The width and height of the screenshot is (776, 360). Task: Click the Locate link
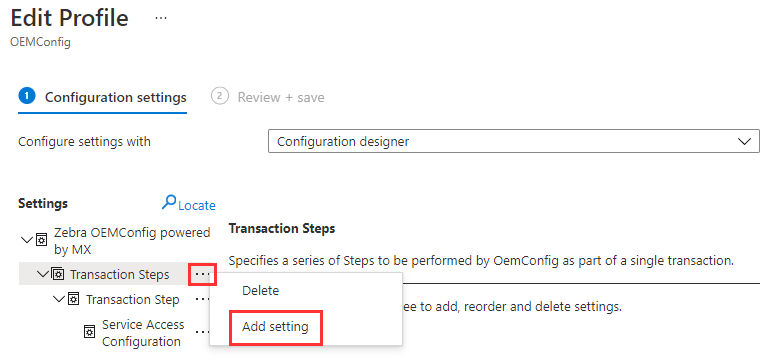[196, 205]
